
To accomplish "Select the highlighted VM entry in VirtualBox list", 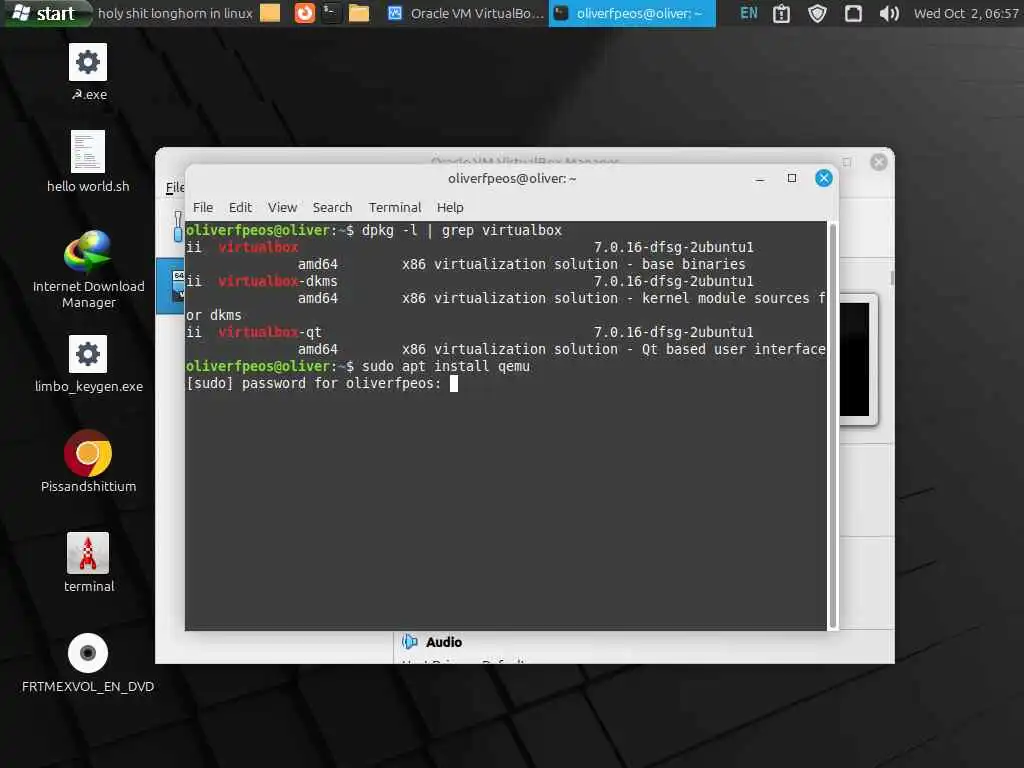I will pos(170,286).
